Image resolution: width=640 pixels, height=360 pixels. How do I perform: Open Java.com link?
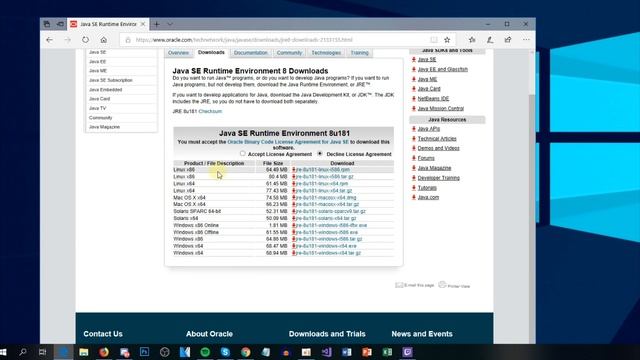click(x=428, y=197)
